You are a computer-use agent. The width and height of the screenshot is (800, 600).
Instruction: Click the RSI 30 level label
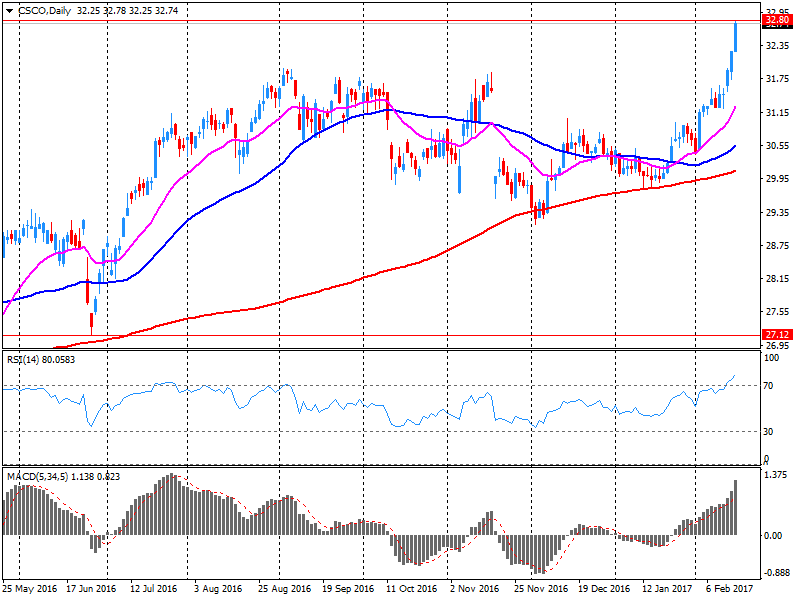768,432
